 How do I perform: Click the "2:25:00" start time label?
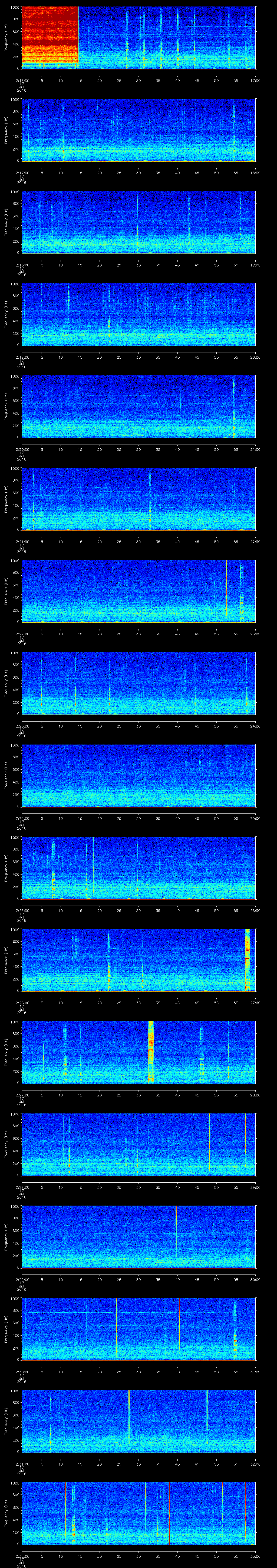22,910
